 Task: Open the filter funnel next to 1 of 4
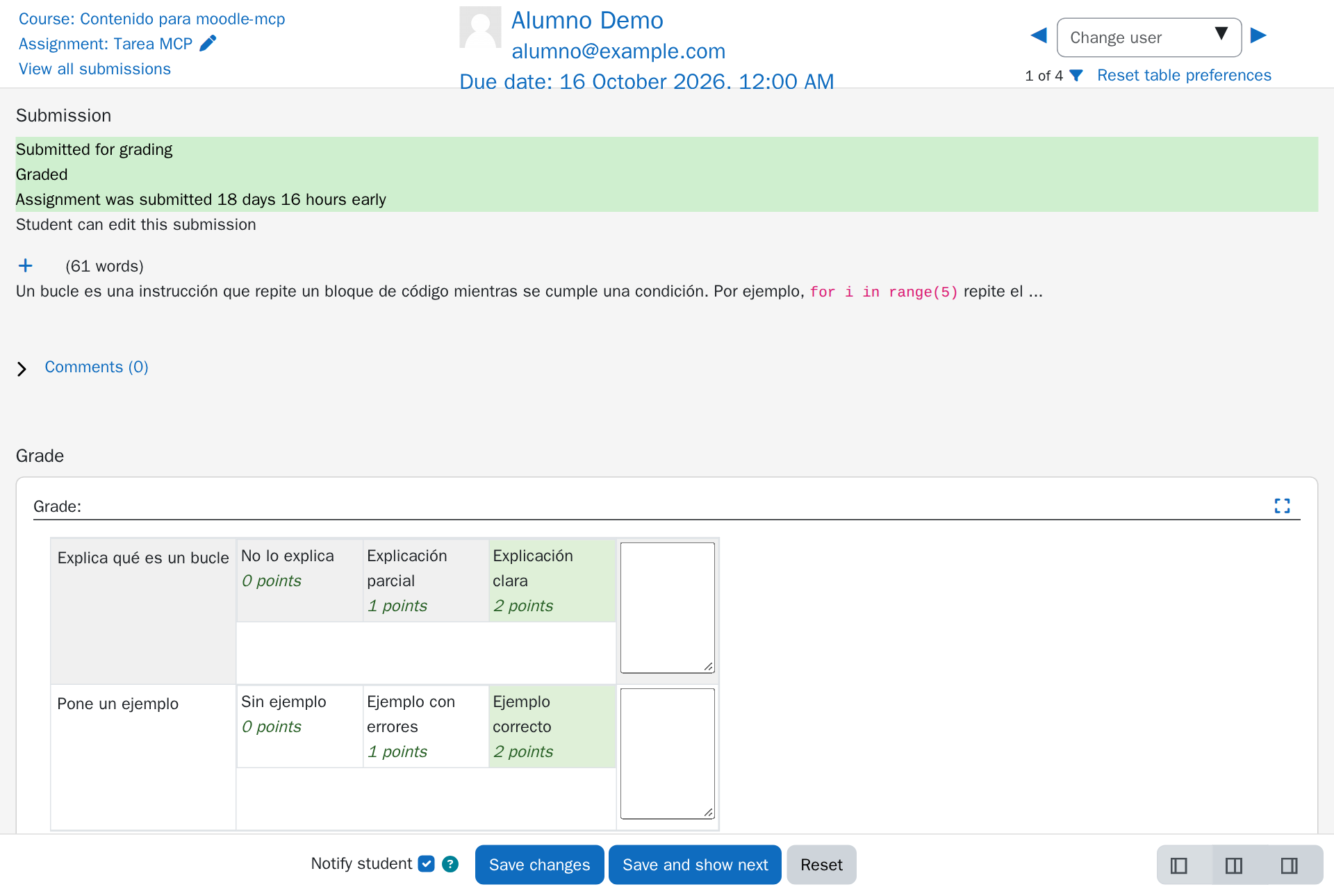point(1076,75)
